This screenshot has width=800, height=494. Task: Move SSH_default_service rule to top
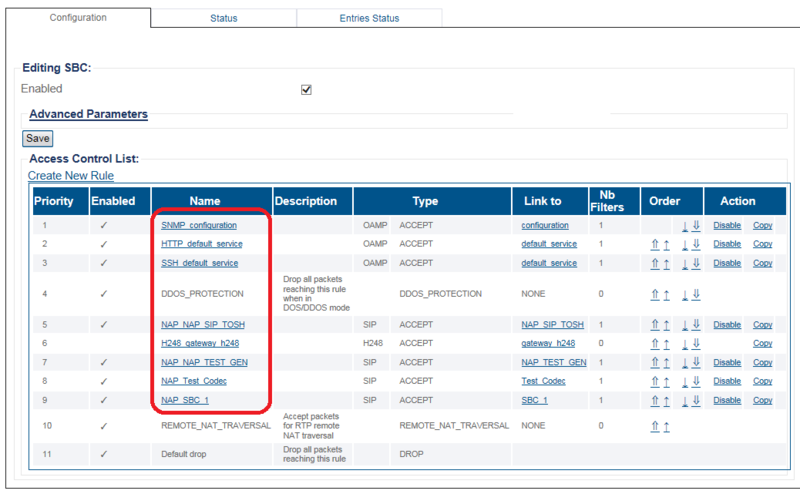[x=655, y=263]
